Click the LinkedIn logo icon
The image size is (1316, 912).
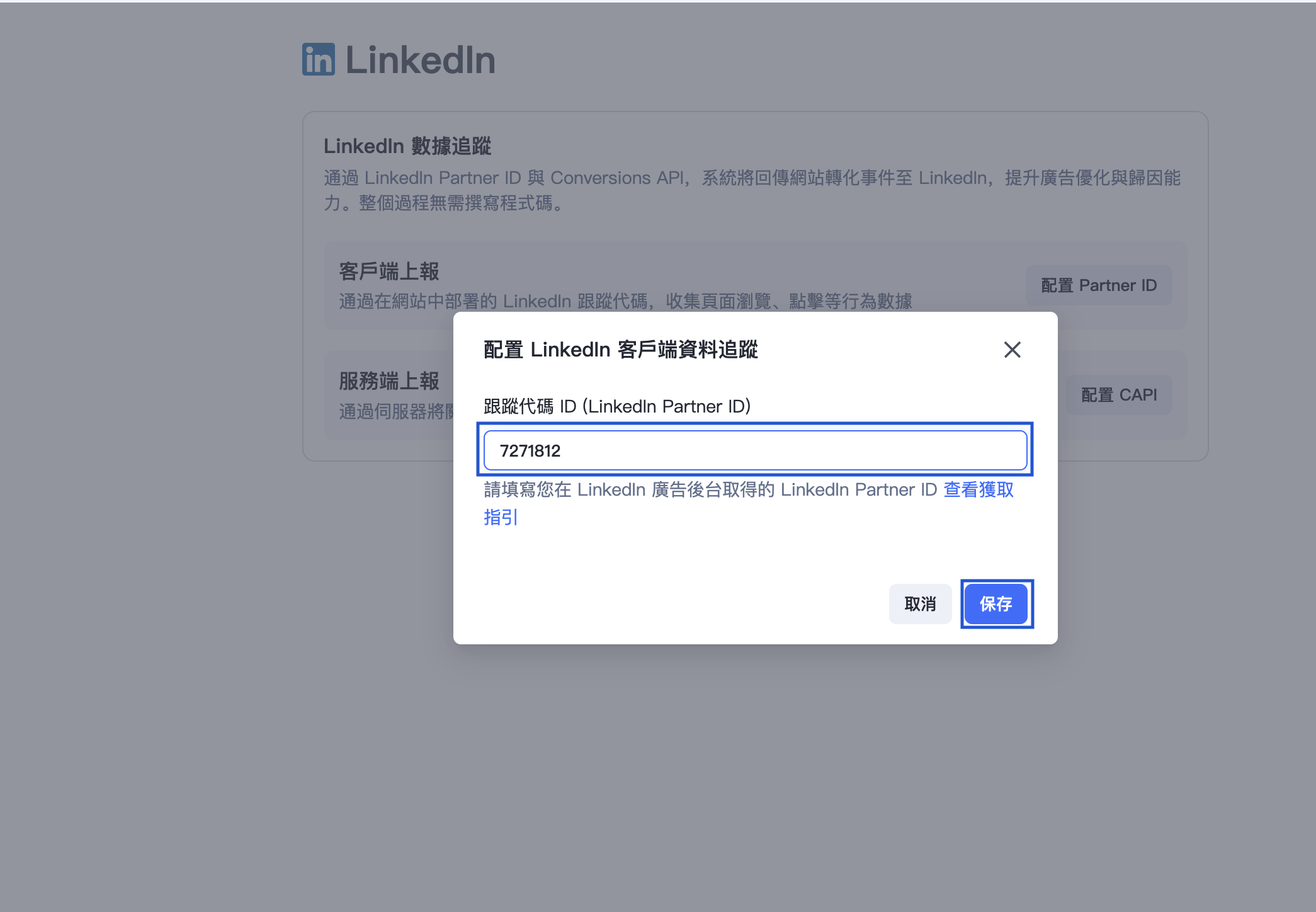click(x=319, y=59)
